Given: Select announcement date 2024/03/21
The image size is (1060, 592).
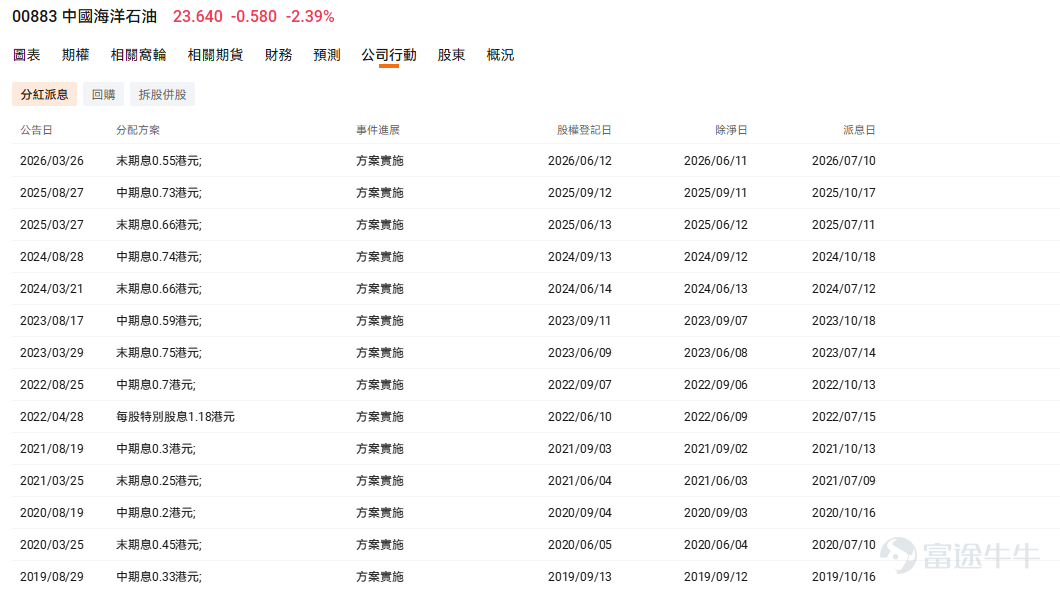Looking at the screenshot, I should tap(52, 289).
